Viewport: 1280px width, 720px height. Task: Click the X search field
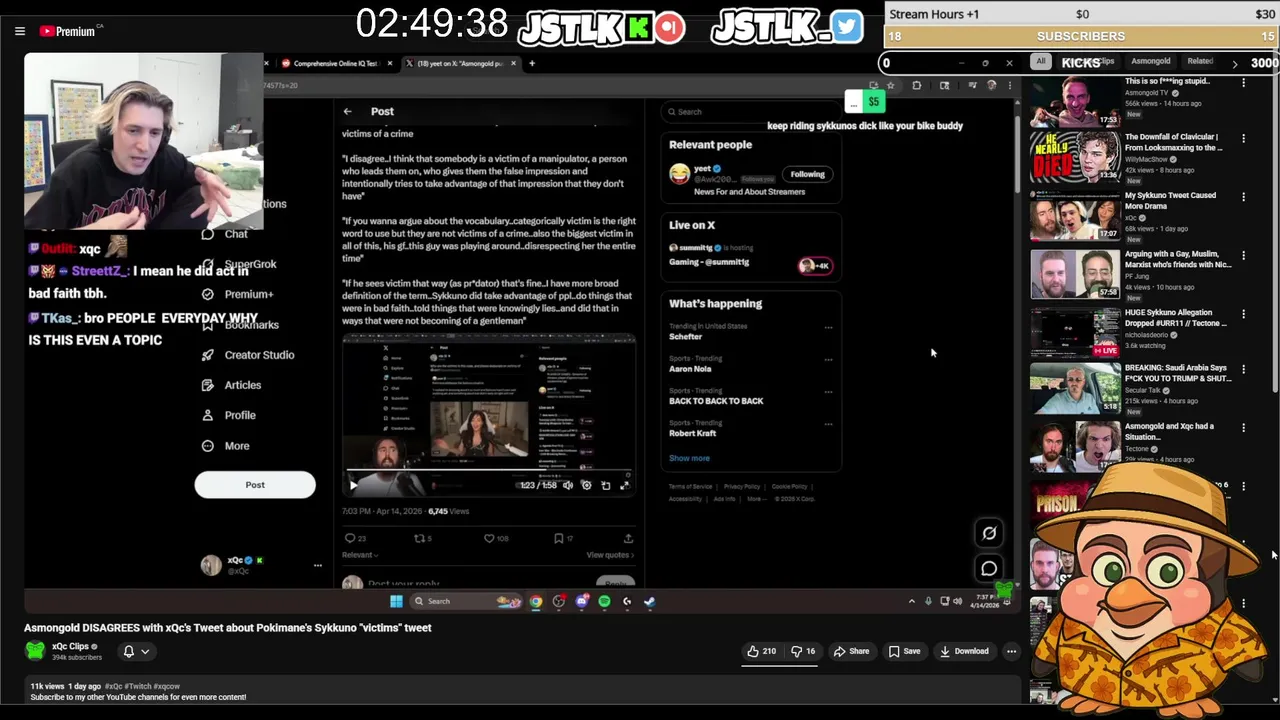coord(750,112)
